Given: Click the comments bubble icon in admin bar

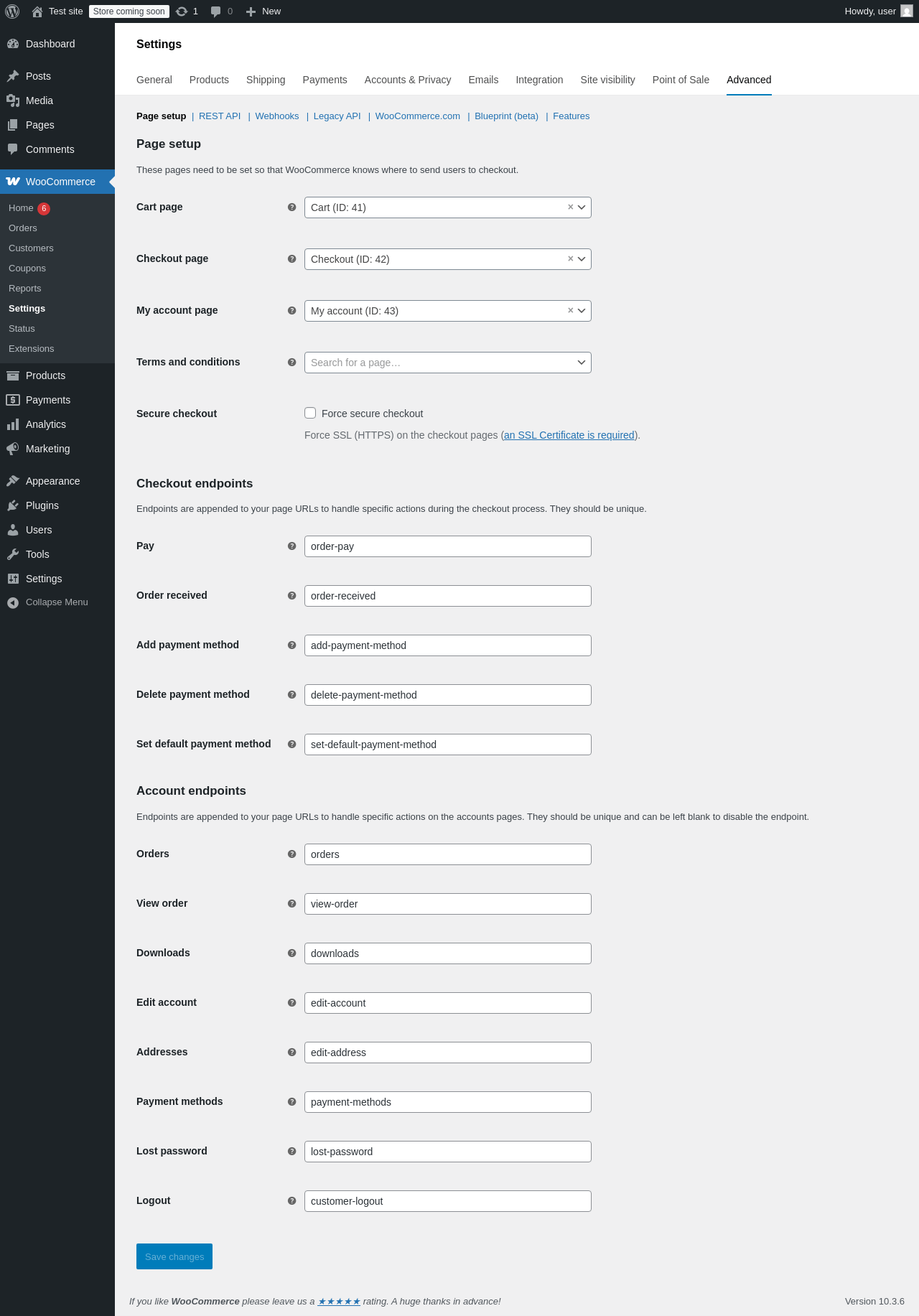Looking at the screenshot, I should pos(215,11).
